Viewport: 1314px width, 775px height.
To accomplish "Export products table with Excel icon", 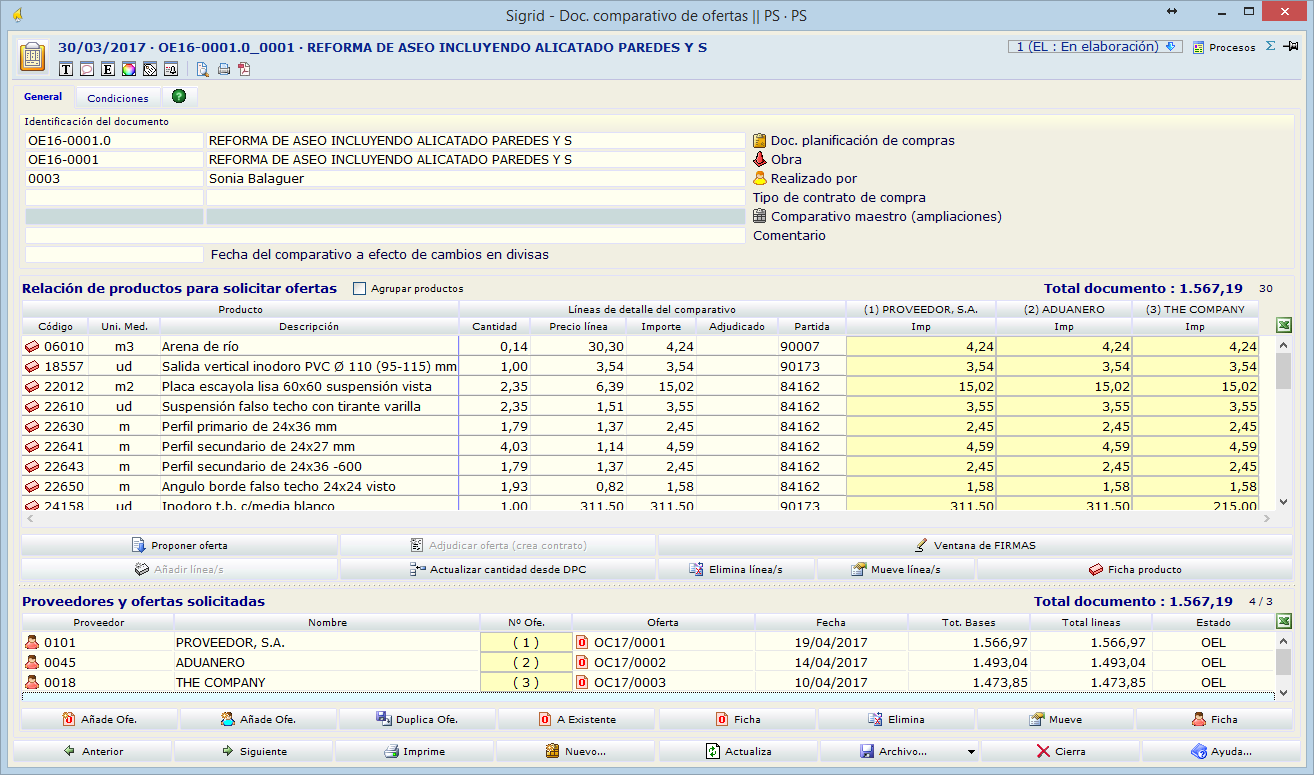I will coord(1285,325).
